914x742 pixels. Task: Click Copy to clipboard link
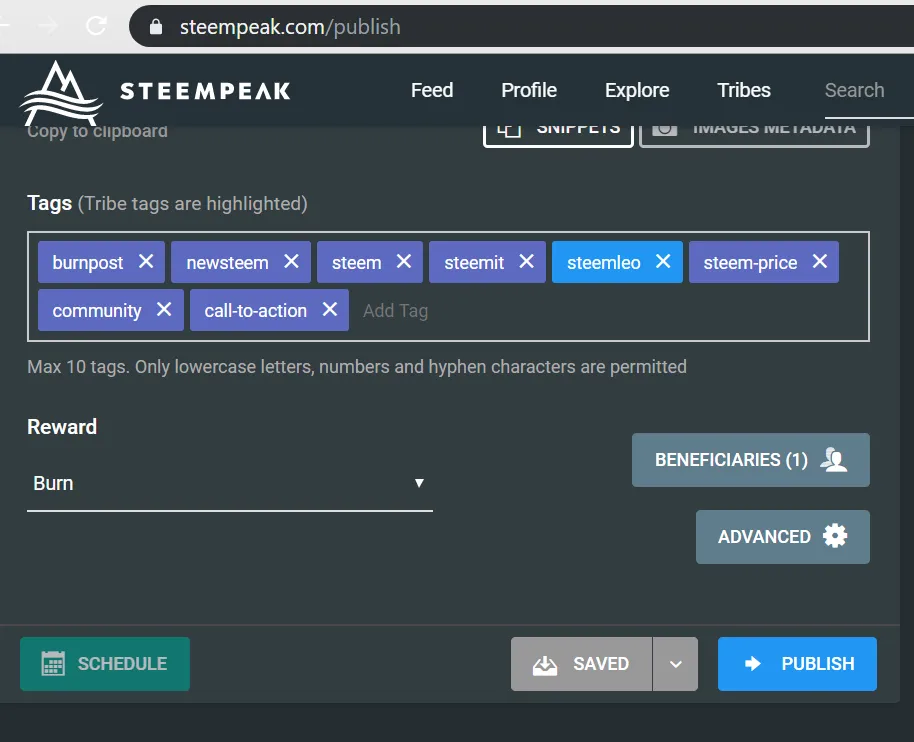pos(97,132)
